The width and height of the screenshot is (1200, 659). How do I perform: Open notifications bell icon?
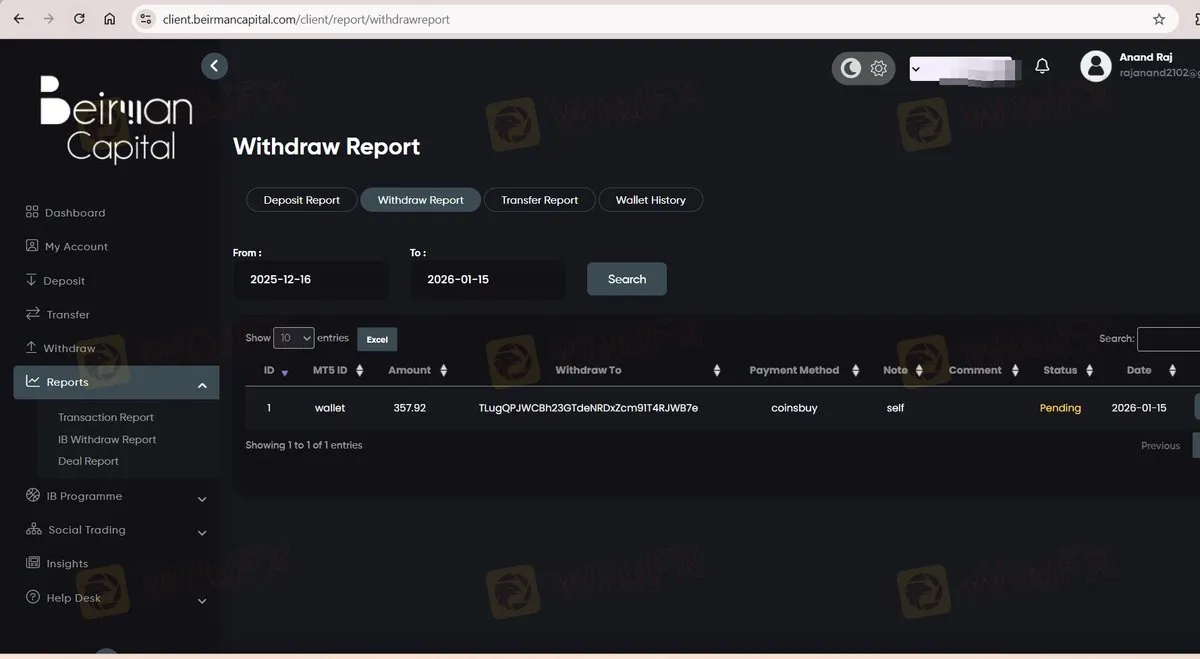[x=1042, y=66]
